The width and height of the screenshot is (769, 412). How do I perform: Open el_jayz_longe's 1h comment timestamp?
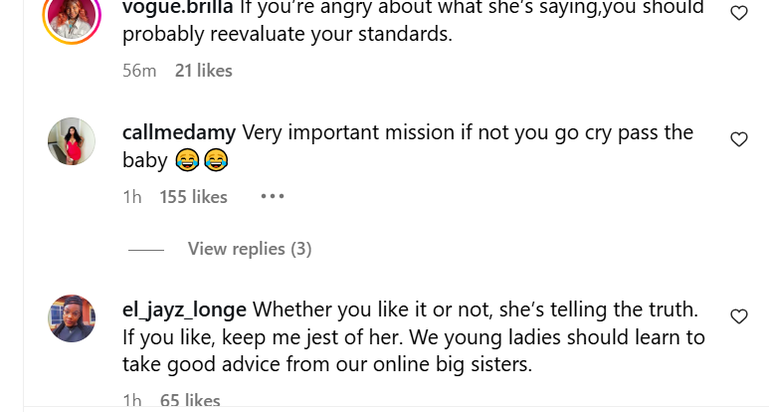tap(132, 401)
